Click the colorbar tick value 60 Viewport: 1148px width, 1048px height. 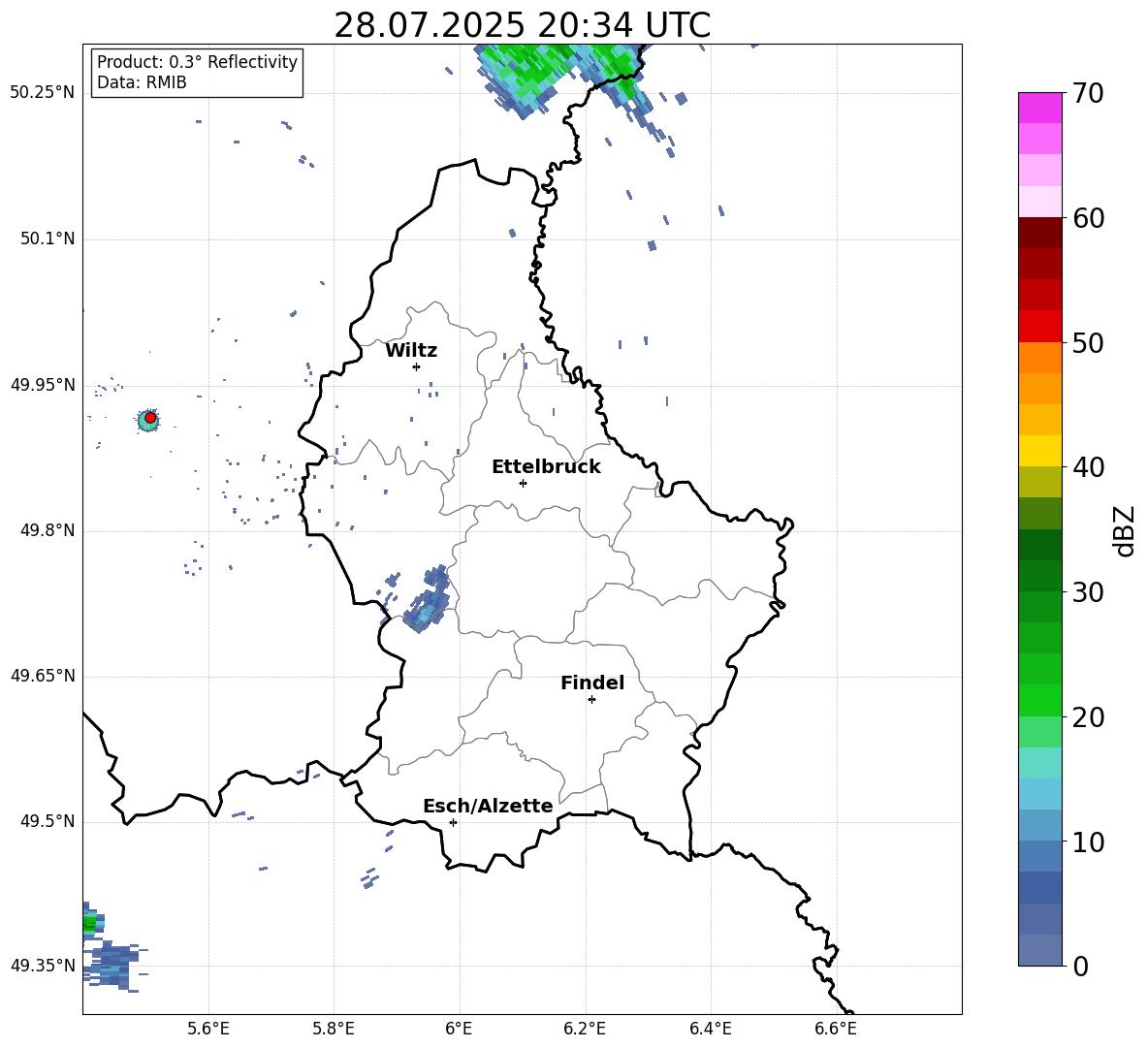1087,218
